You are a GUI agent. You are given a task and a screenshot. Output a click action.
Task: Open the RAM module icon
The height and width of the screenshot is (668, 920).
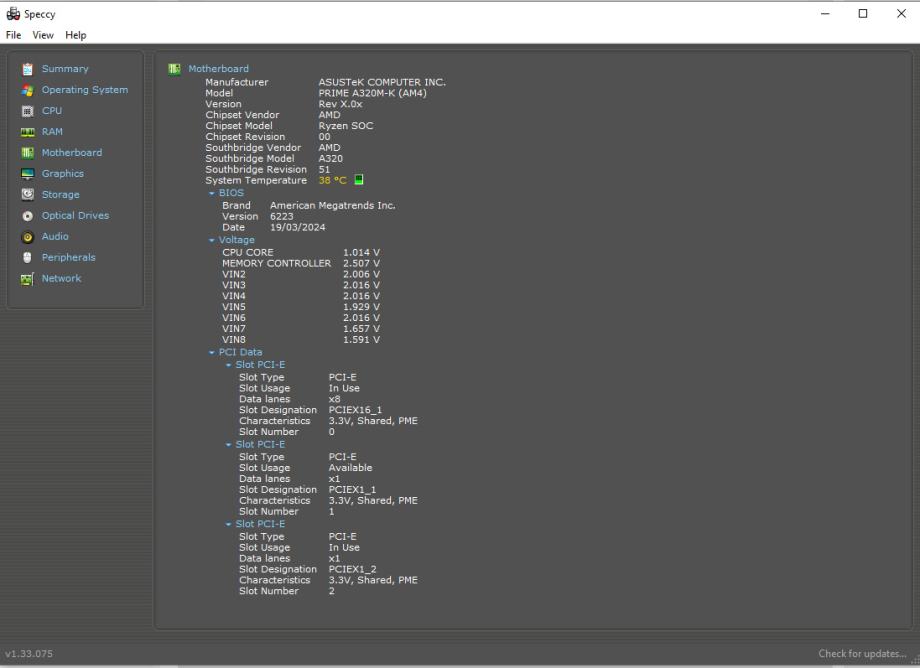point(28,132)
